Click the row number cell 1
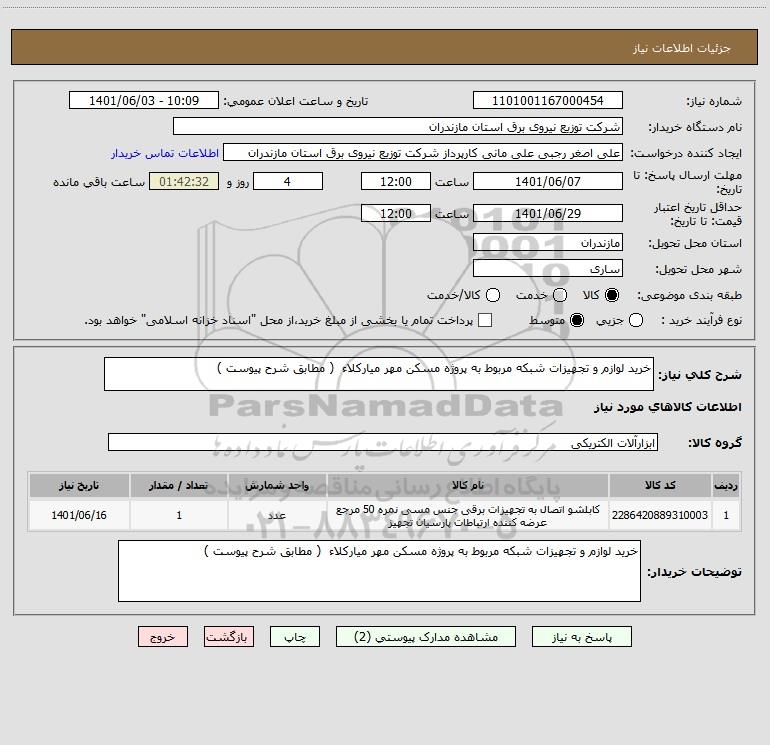This screenshot has height=745, width=770. pos(726,515)
